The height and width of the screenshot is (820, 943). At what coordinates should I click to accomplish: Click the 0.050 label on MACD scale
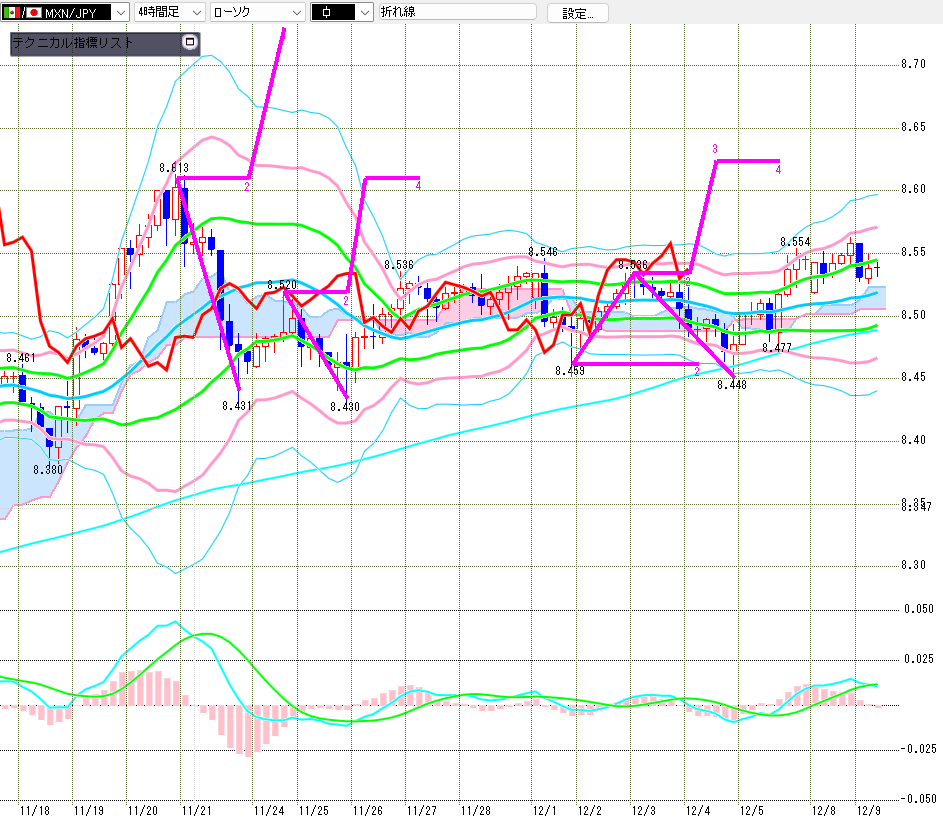[x=917, y=609]
